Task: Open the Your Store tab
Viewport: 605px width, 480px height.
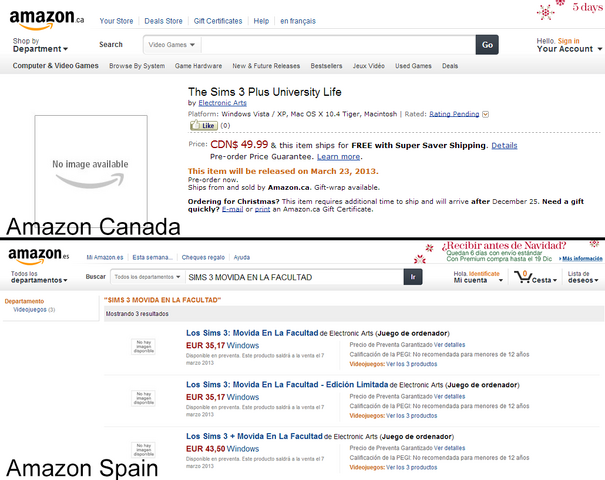Action: click(x=116, y=21)
